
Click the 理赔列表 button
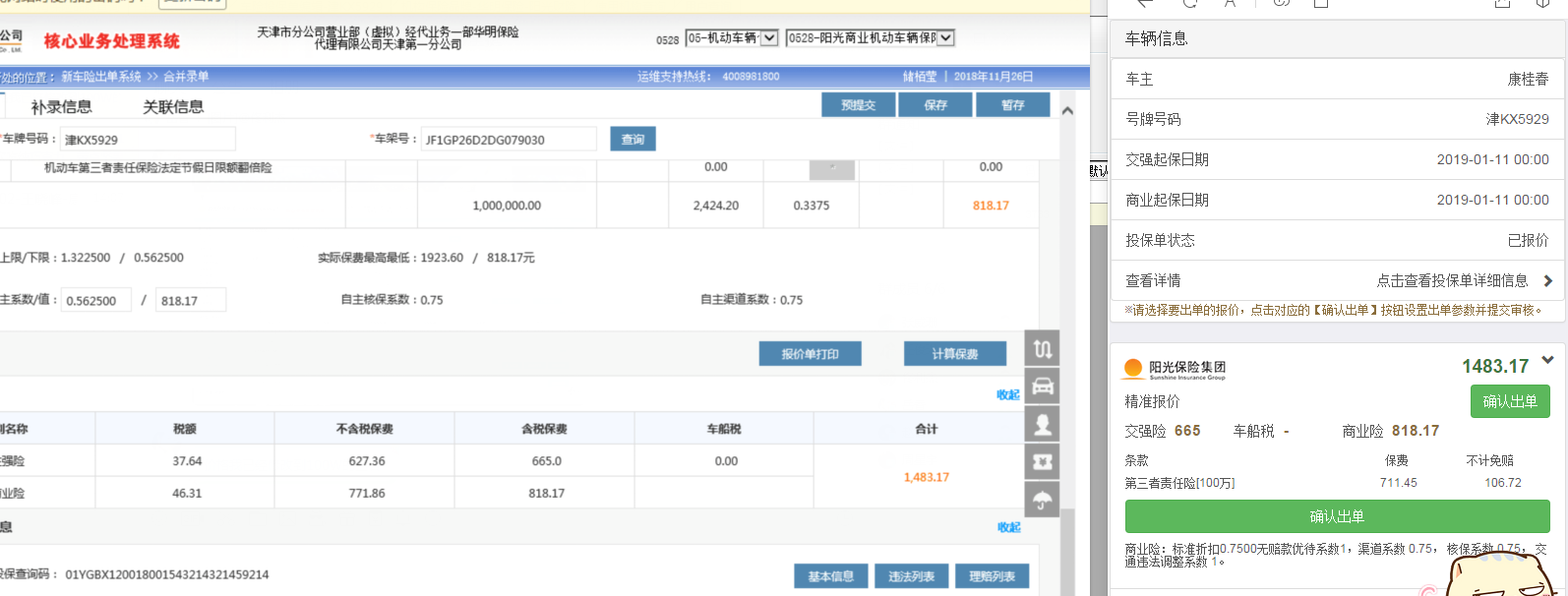pos(992,576)
